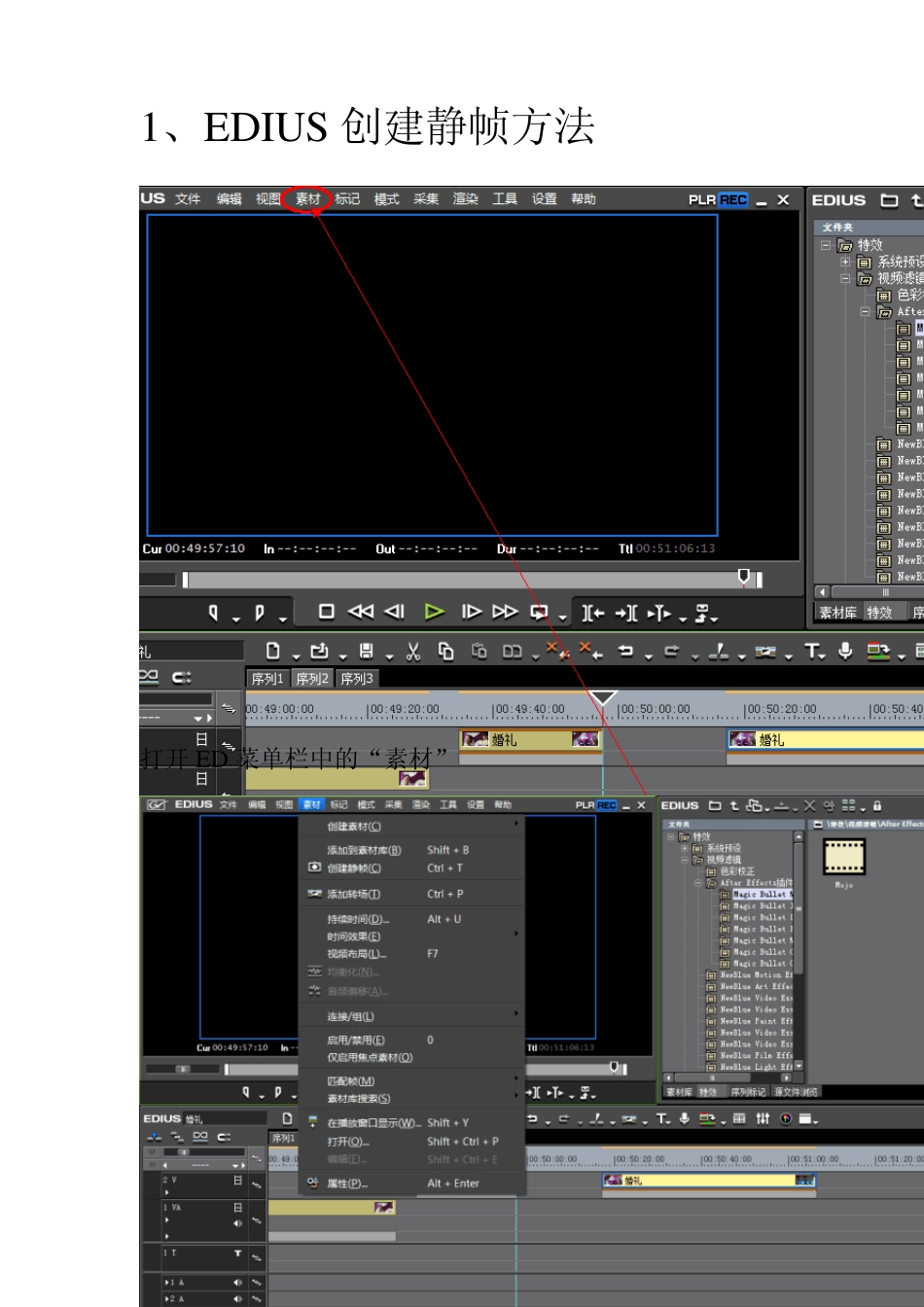
Task: Expand the 系统预设 node in lower effects tree
Action: tap(686, 848)
